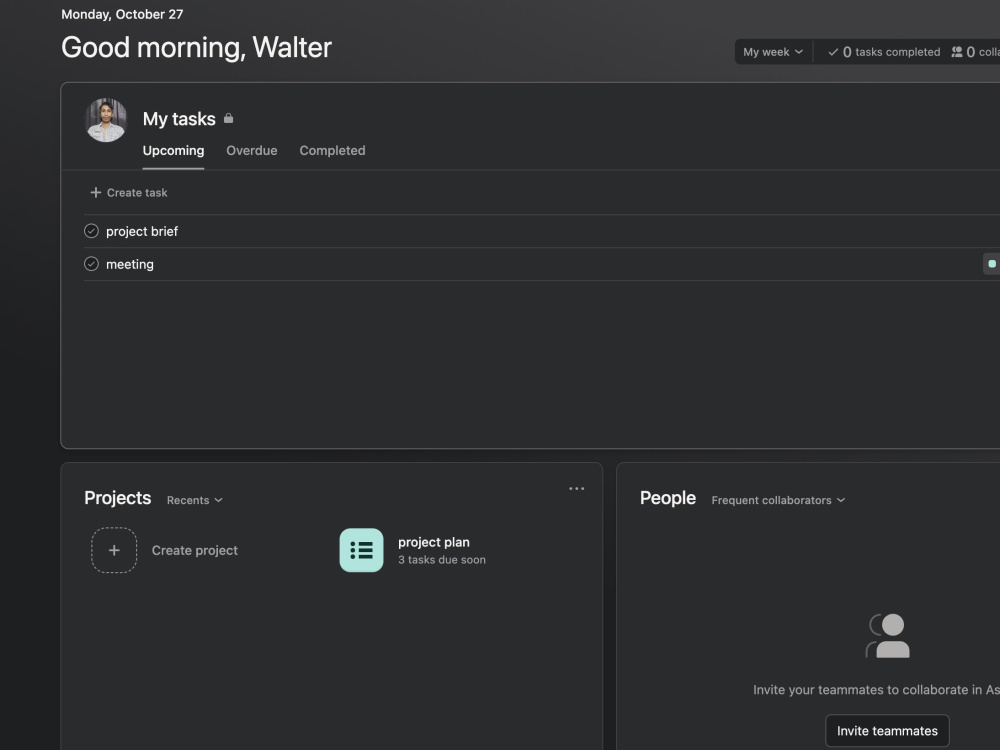Image resolution: width=1000 pixels, height=750 pixels.
Task: Switch to the Overdue tab
Action: [252, 151]
